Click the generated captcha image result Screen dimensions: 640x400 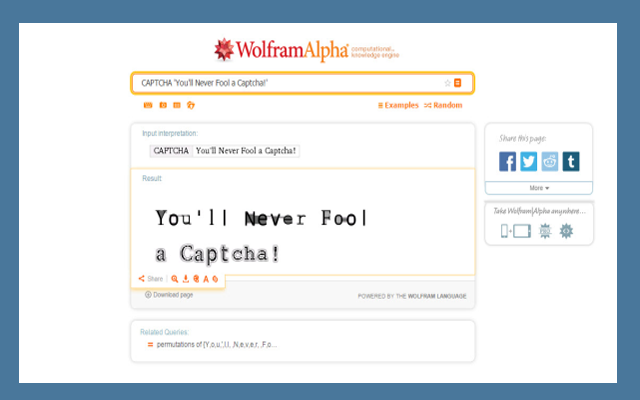click(x=262, y=236)
